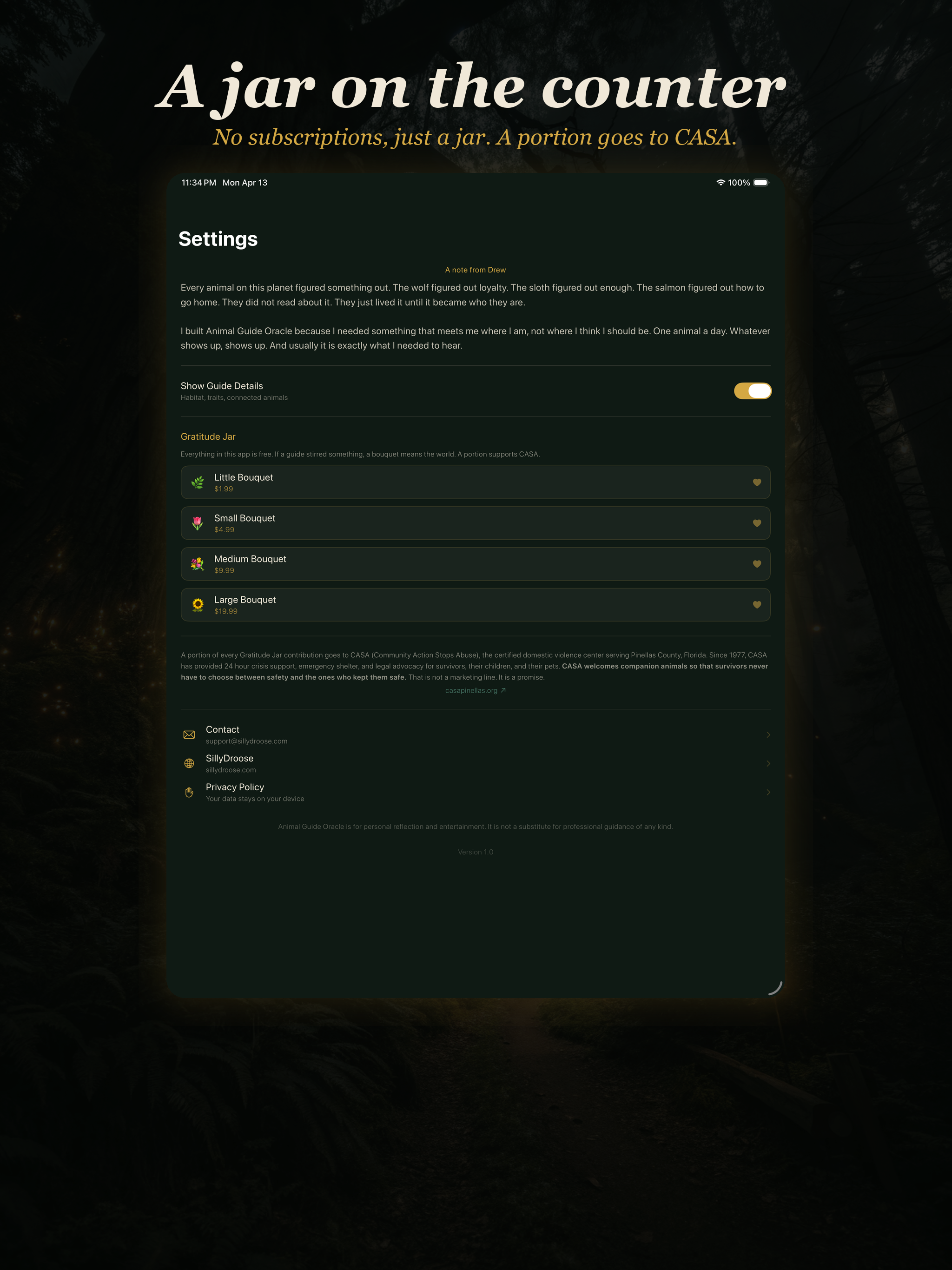Toggle the Show Guide Details switch
This screenshot has height=1270, width=952.
[x=752, y=391]
